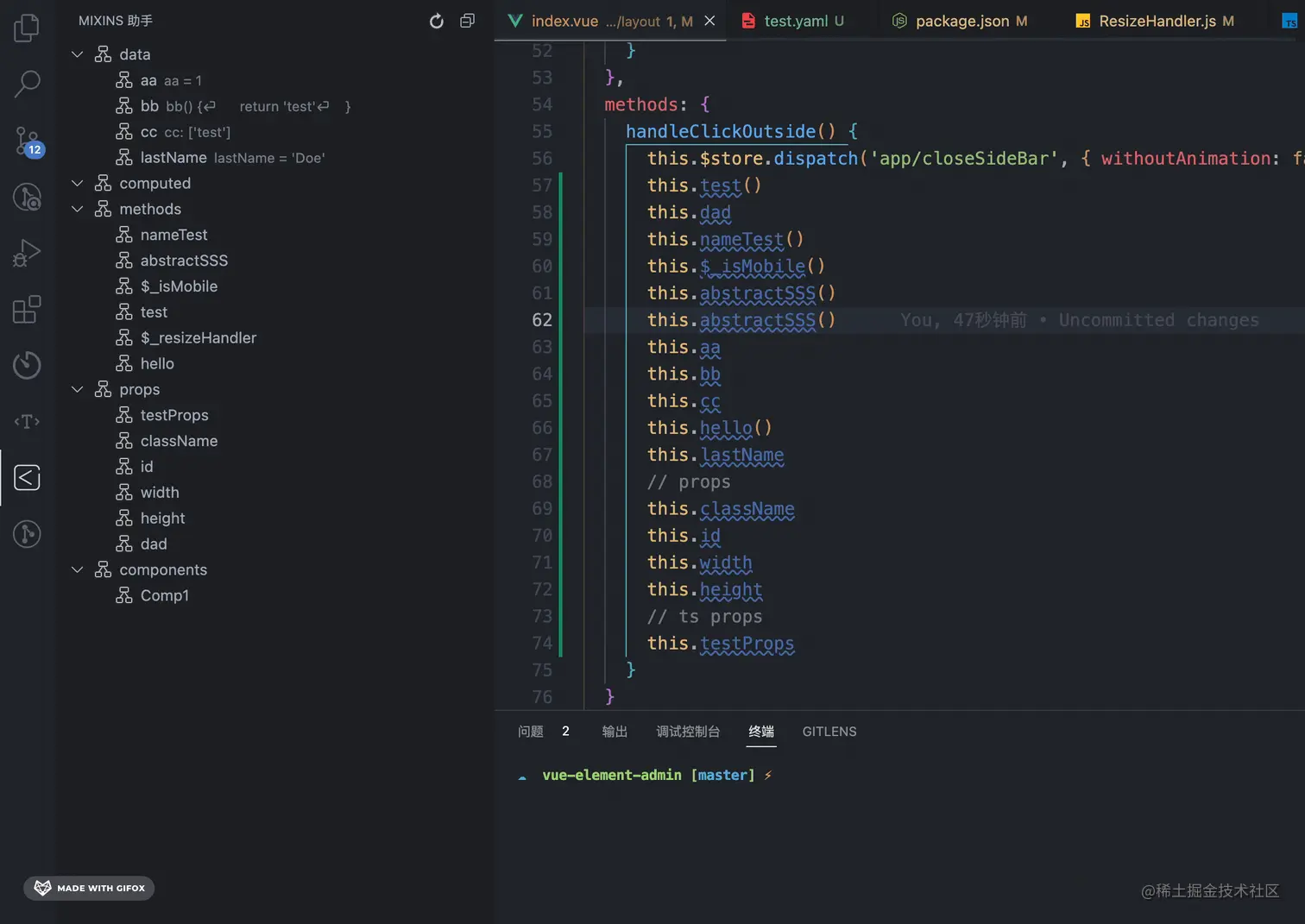
Task: Open the Extensions blocks icon
Action: [27, 309]
